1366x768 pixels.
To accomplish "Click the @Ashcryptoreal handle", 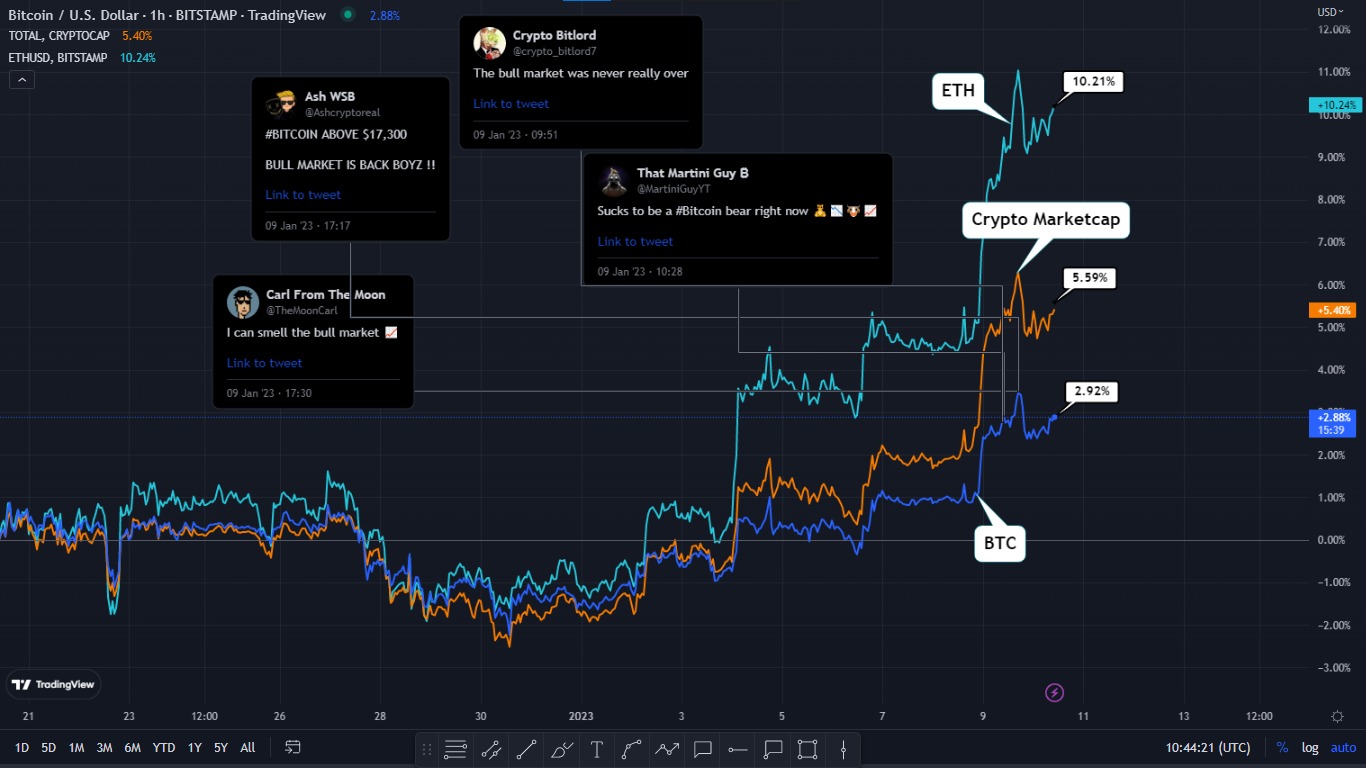I will pos(342,113).
